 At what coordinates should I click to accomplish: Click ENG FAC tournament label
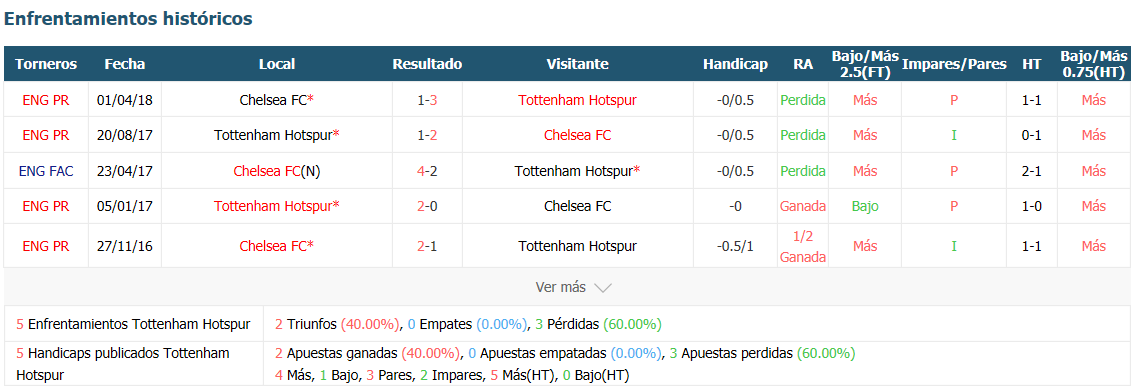tap(46, 171)
